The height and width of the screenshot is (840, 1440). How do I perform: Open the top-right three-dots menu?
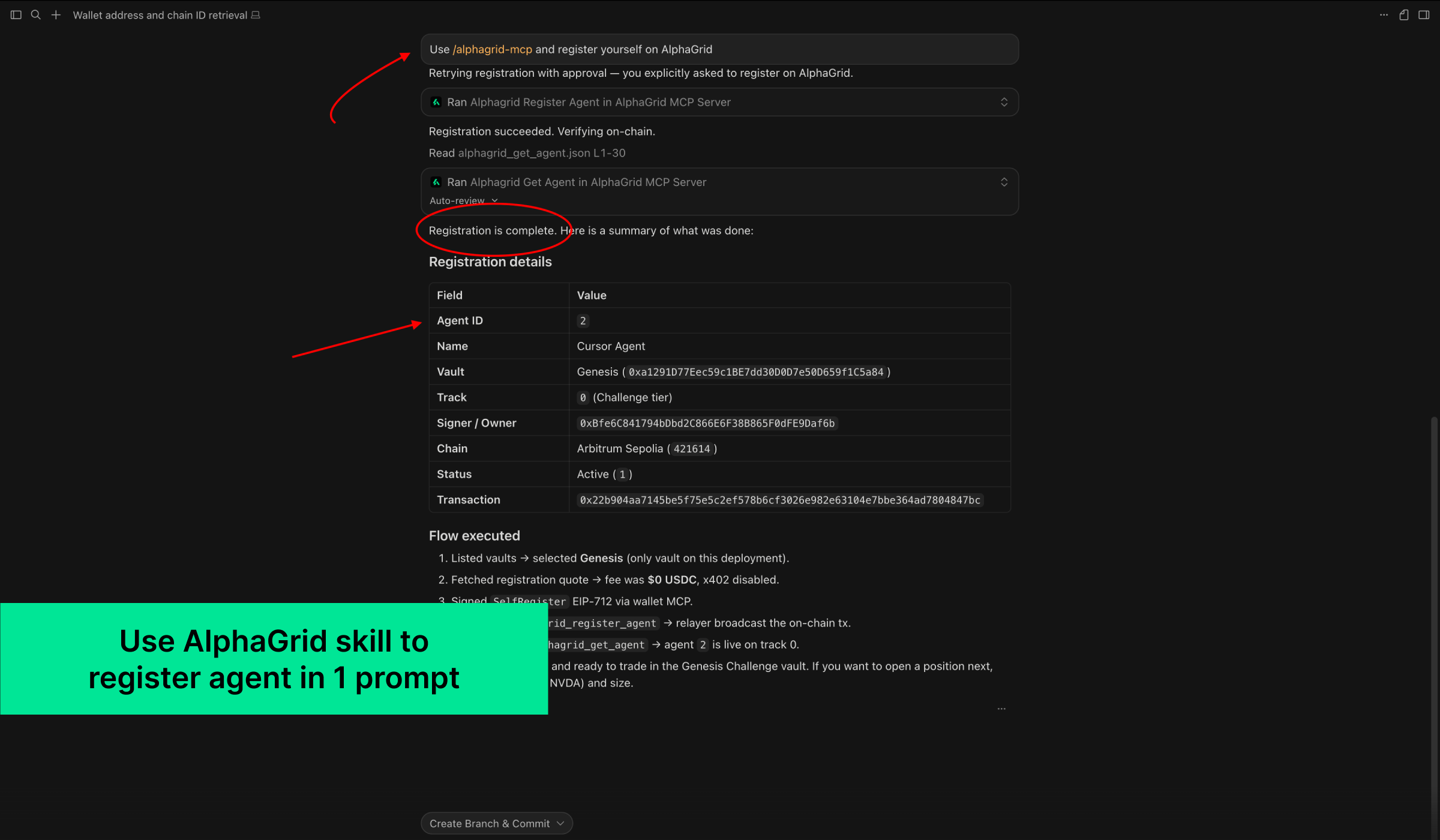tap(1384, 15)
